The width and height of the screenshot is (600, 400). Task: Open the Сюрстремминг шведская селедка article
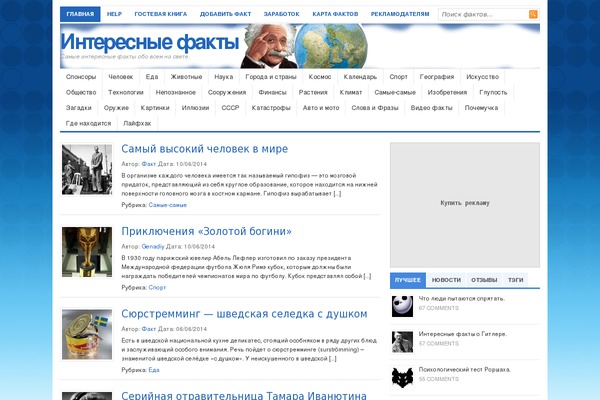244,314
